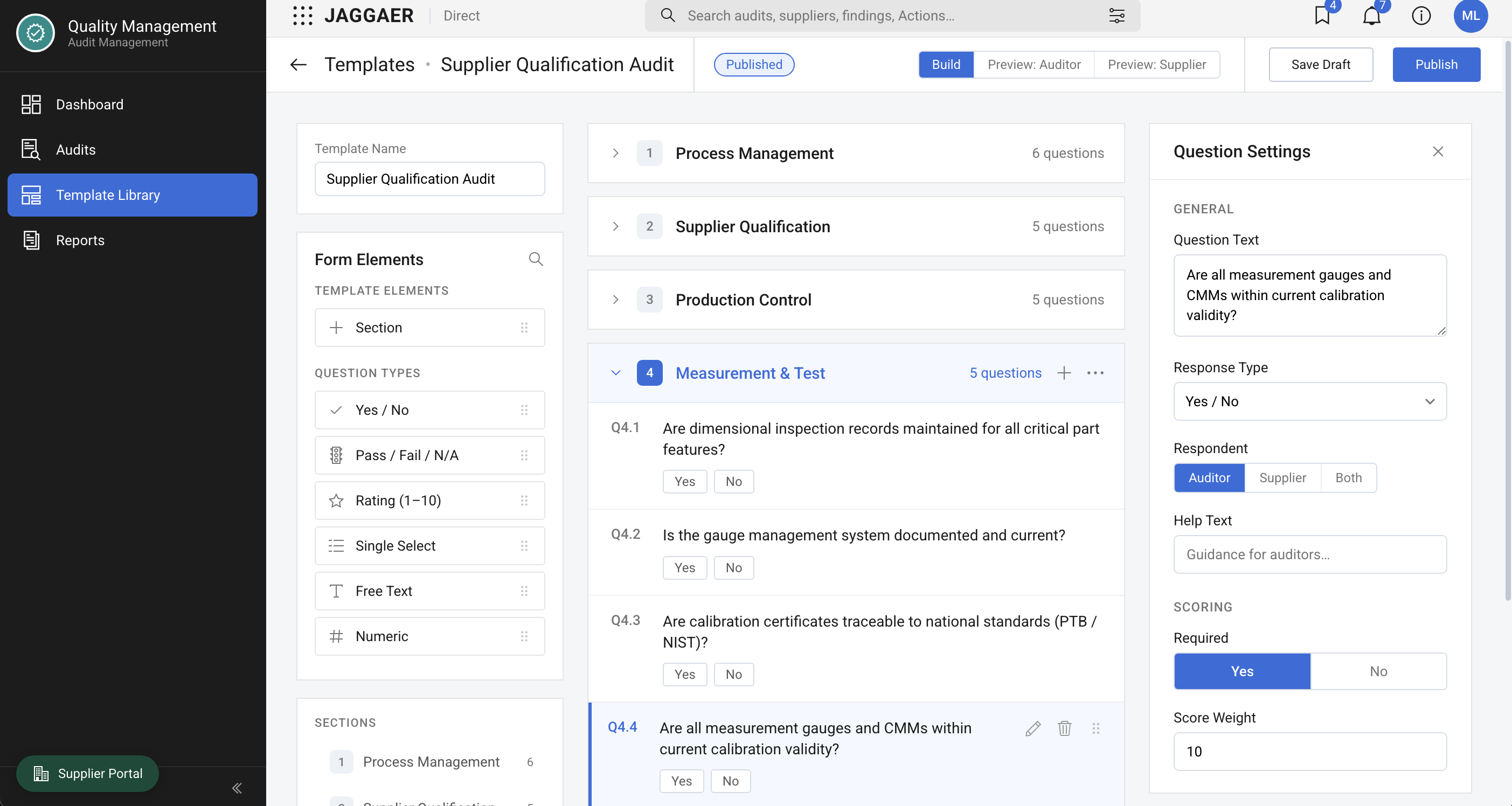1512x806 pixels.
Task: Search form elements magnifier icon
Action: click(x=535, y=259)
